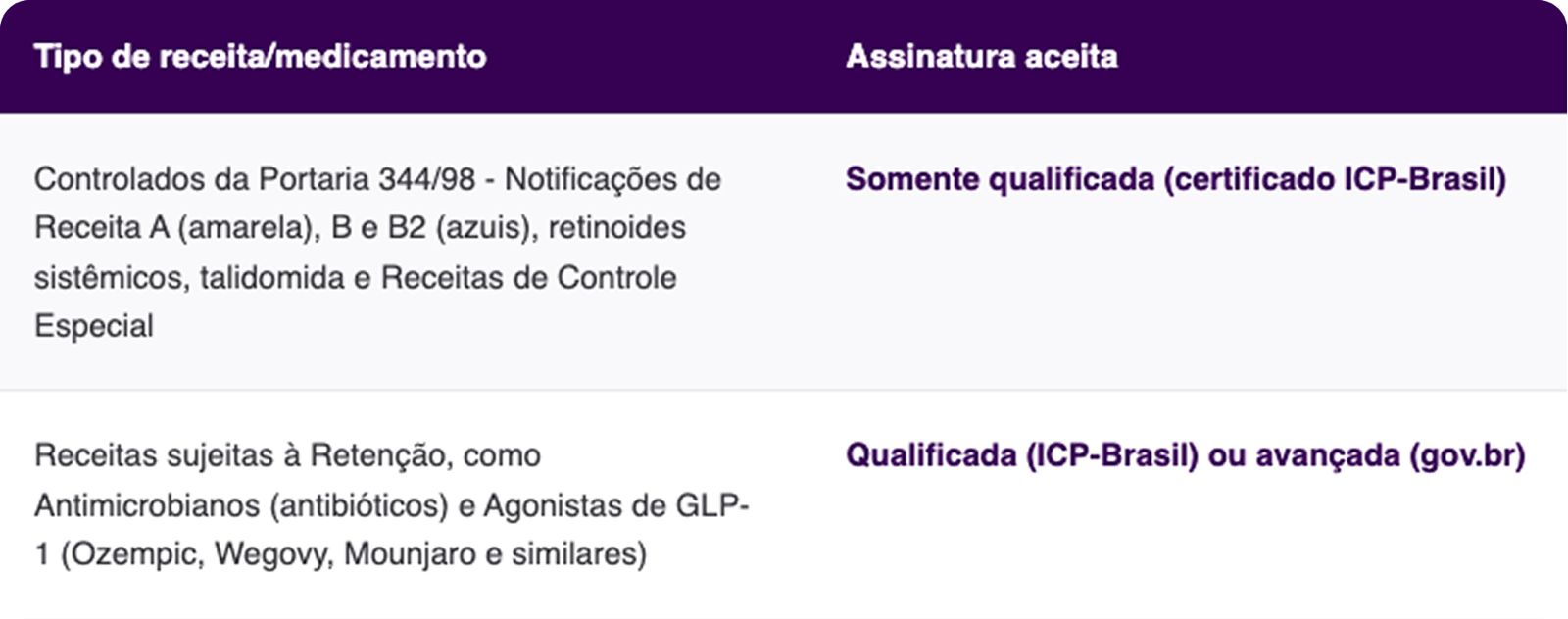Click the 'Tipo de receita/medicamento' column header
Image resolution: width=1568 pixels, height=619 pixels.
coord(260,56)
